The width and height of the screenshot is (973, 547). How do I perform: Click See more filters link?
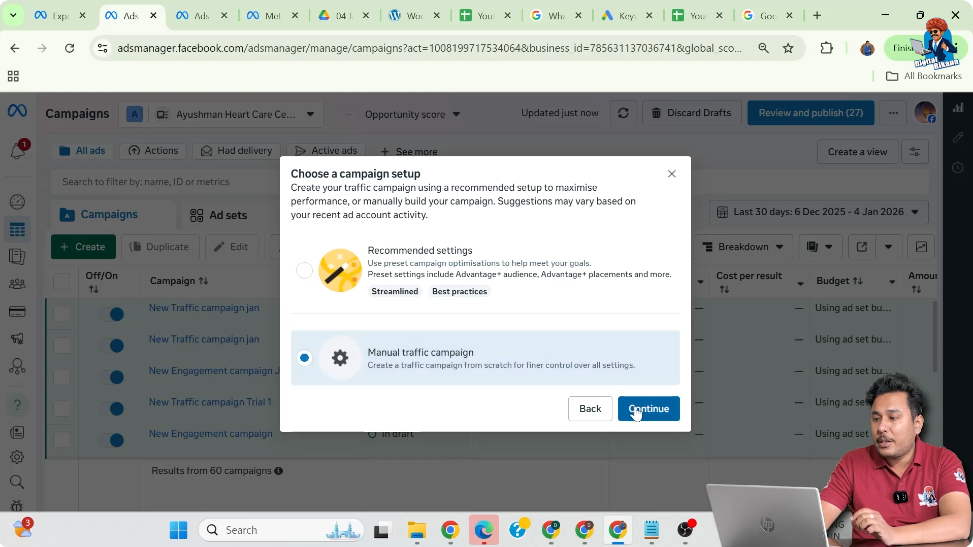point(409,151)
